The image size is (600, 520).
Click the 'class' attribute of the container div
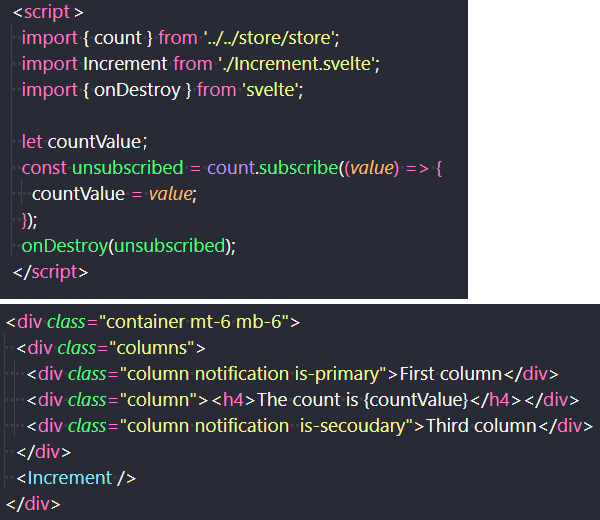[66, 322]
